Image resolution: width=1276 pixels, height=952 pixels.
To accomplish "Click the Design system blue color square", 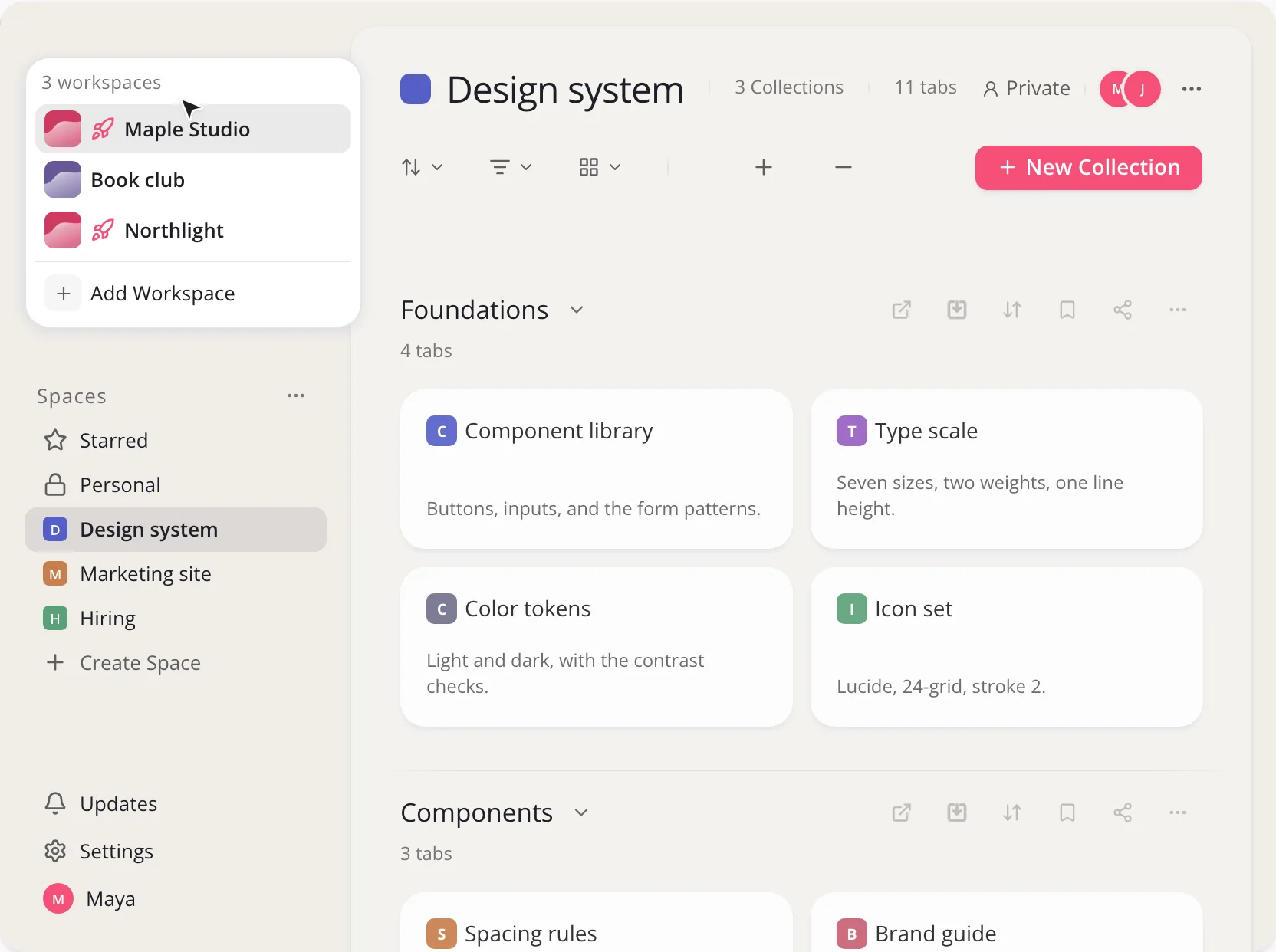I will point(416,89).
